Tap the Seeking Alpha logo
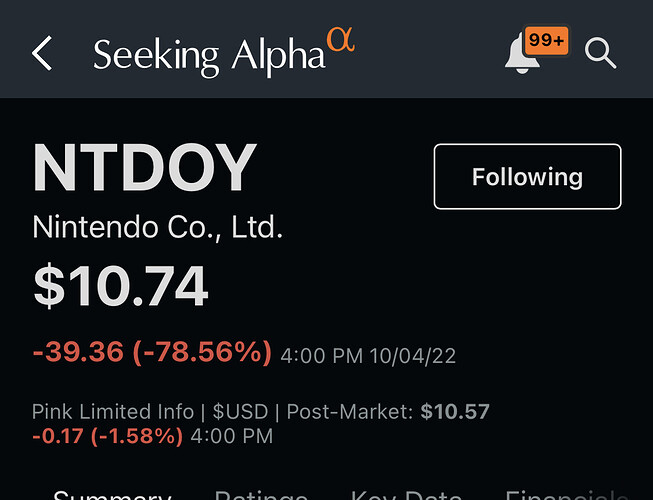This screenshot has height=500, width=653. (224, 53)
